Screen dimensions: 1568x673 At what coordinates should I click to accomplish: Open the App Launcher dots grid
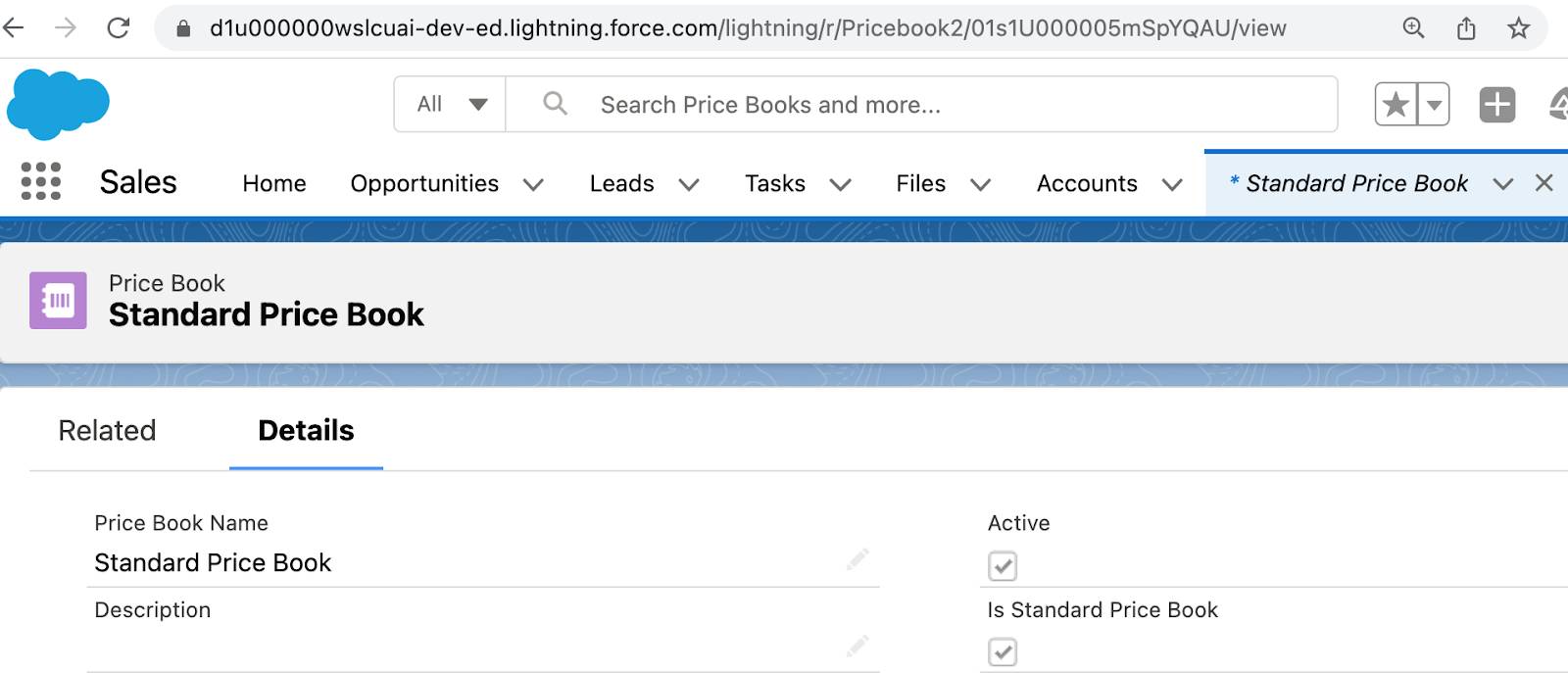[x=41, y=182]
